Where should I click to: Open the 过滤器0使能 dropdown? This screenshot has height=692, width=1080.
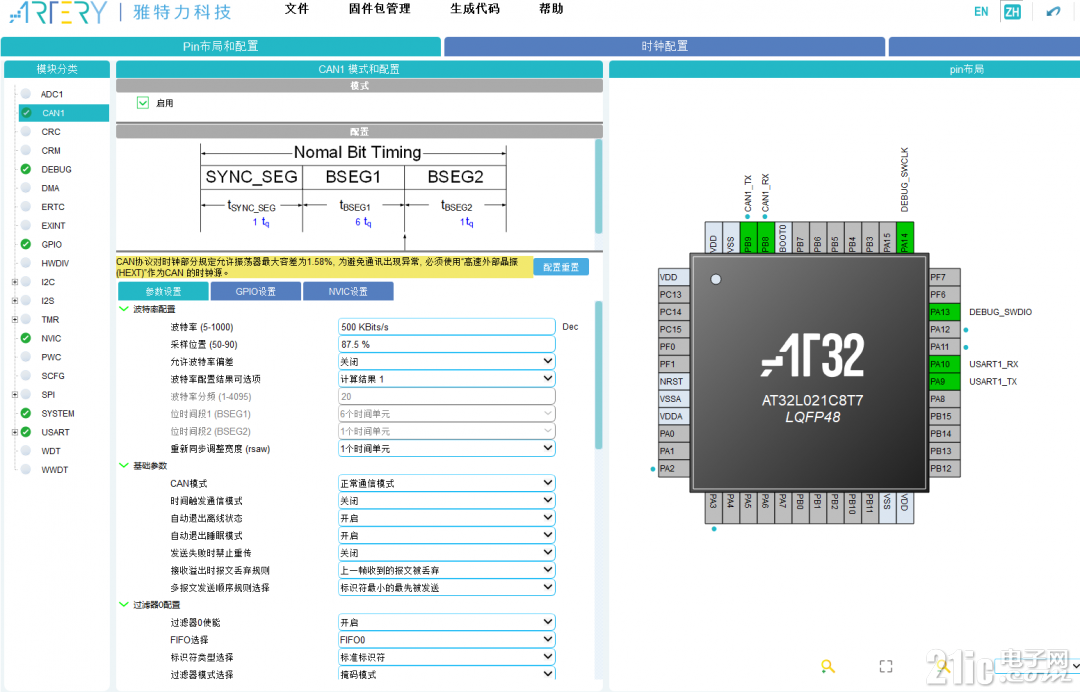446,622
